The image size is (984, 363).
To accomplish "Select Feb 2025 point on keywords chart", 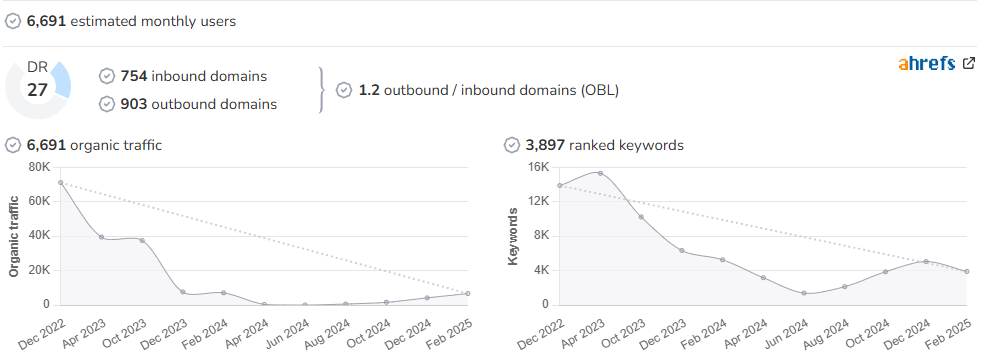I will pos(967,271).
